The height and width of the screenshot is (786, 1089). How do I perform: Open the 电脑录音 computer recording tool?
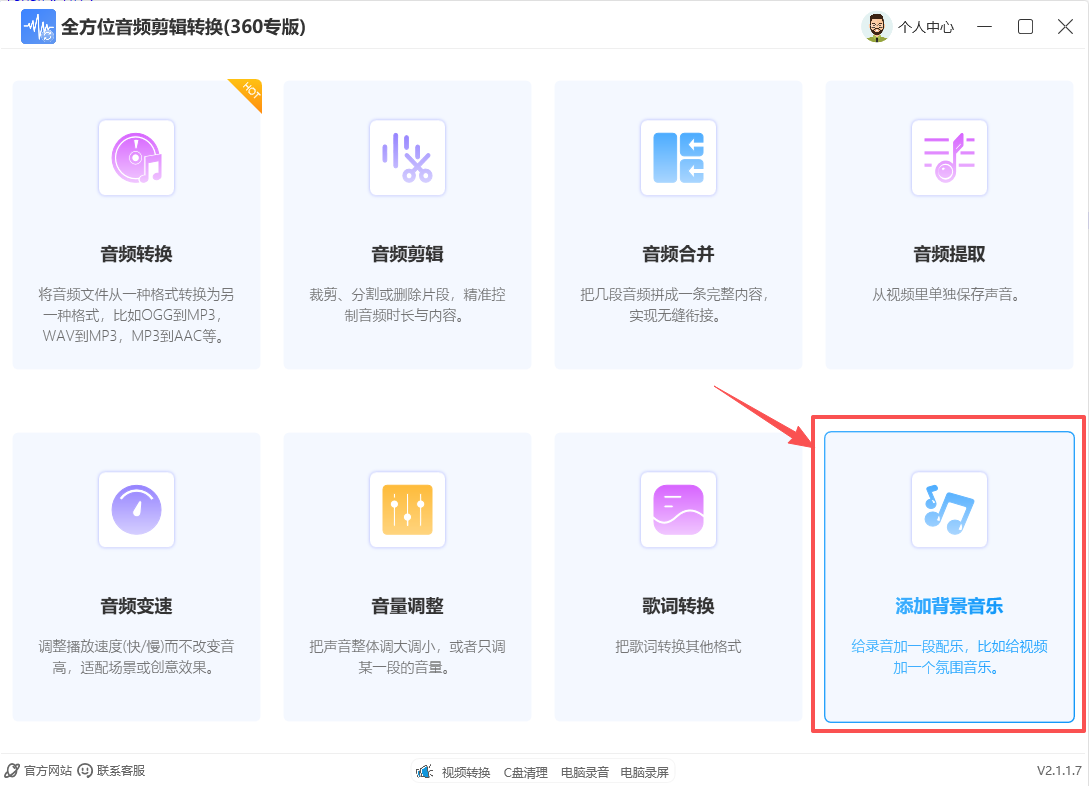pos(584,771)
